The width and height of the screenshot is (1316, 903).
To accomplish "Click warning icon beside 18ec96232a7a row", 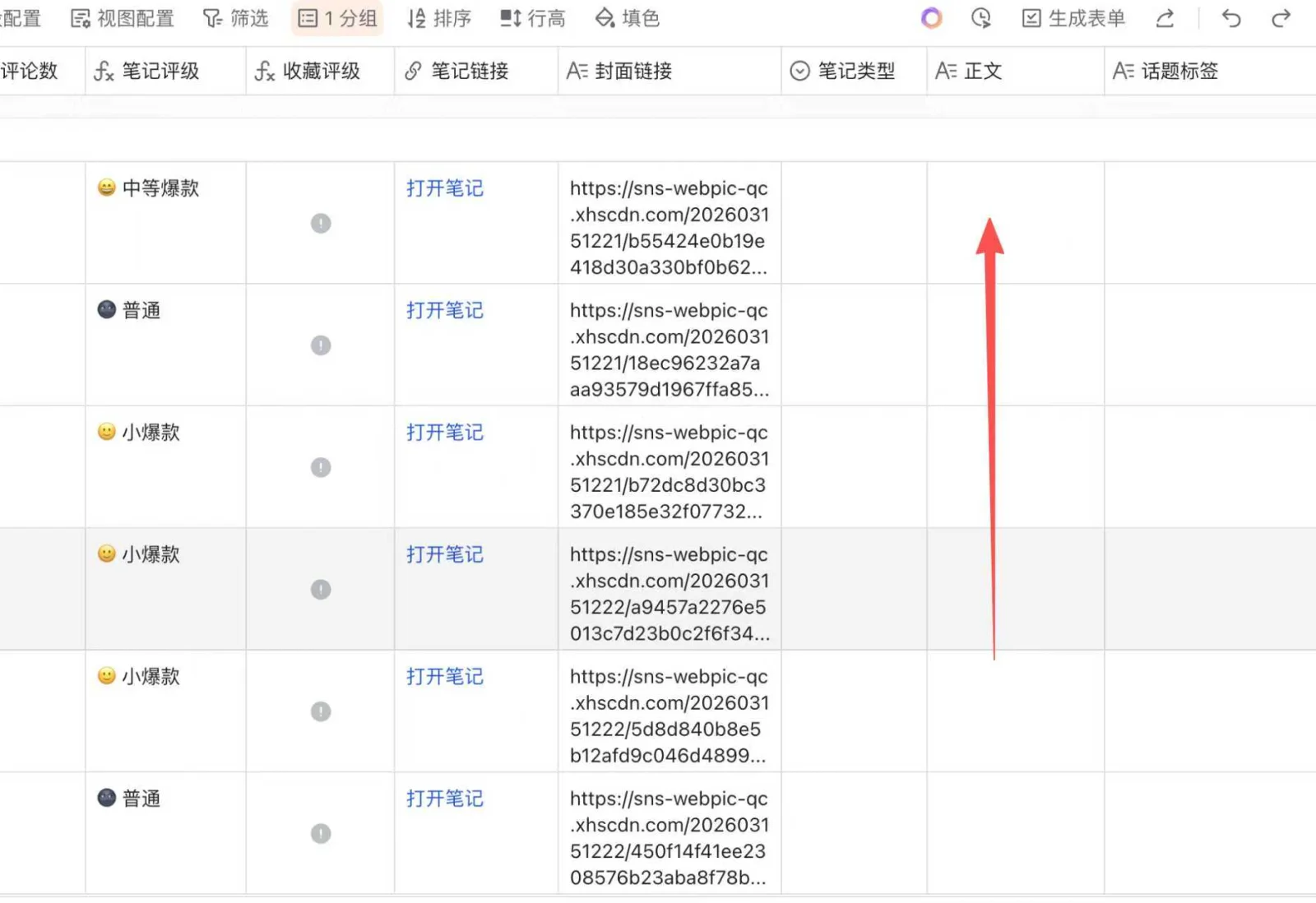I will tap(321, 345).
